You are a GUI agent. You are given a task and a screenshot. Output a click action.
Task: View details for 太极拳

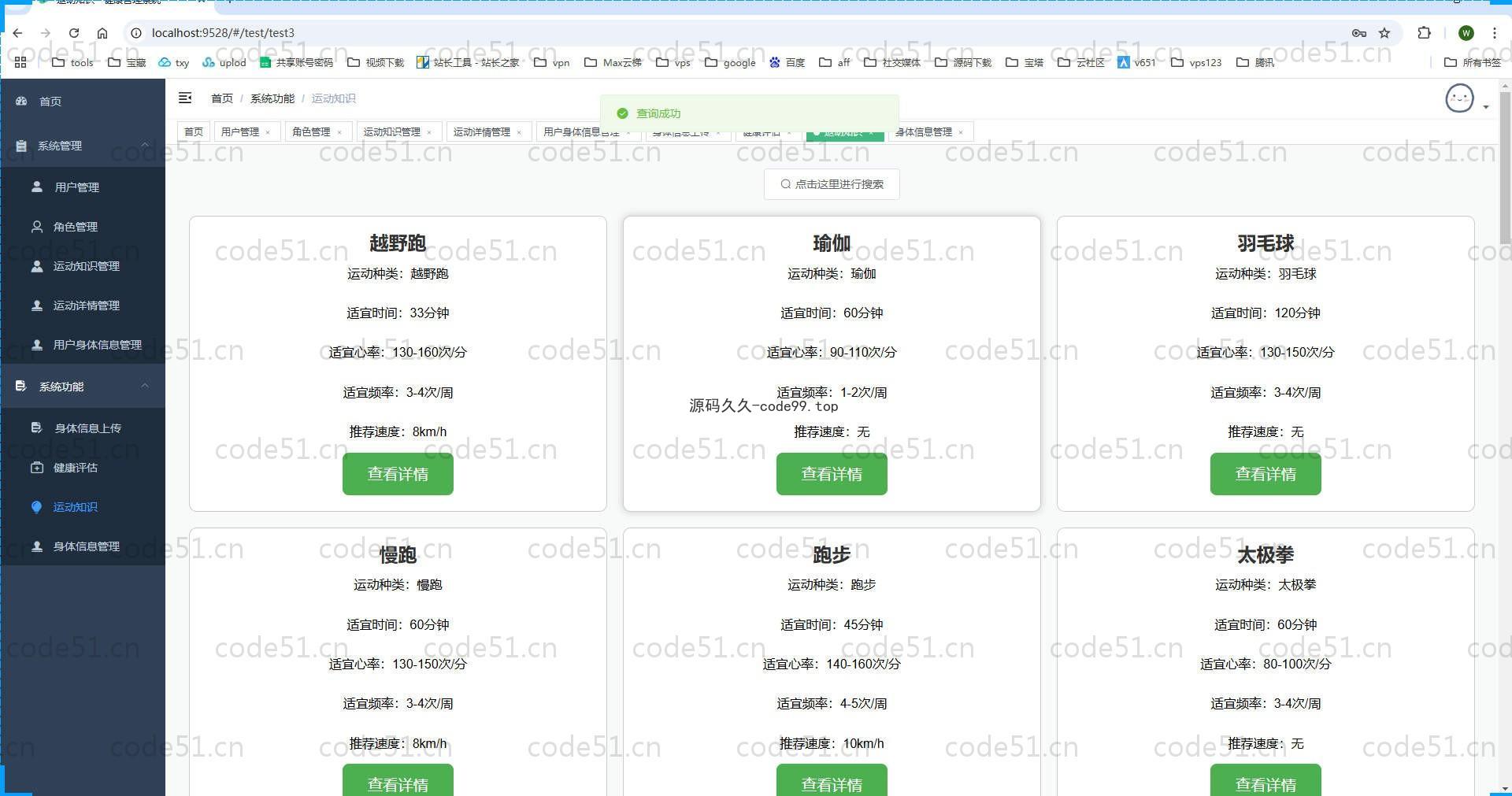(1266, 780)
